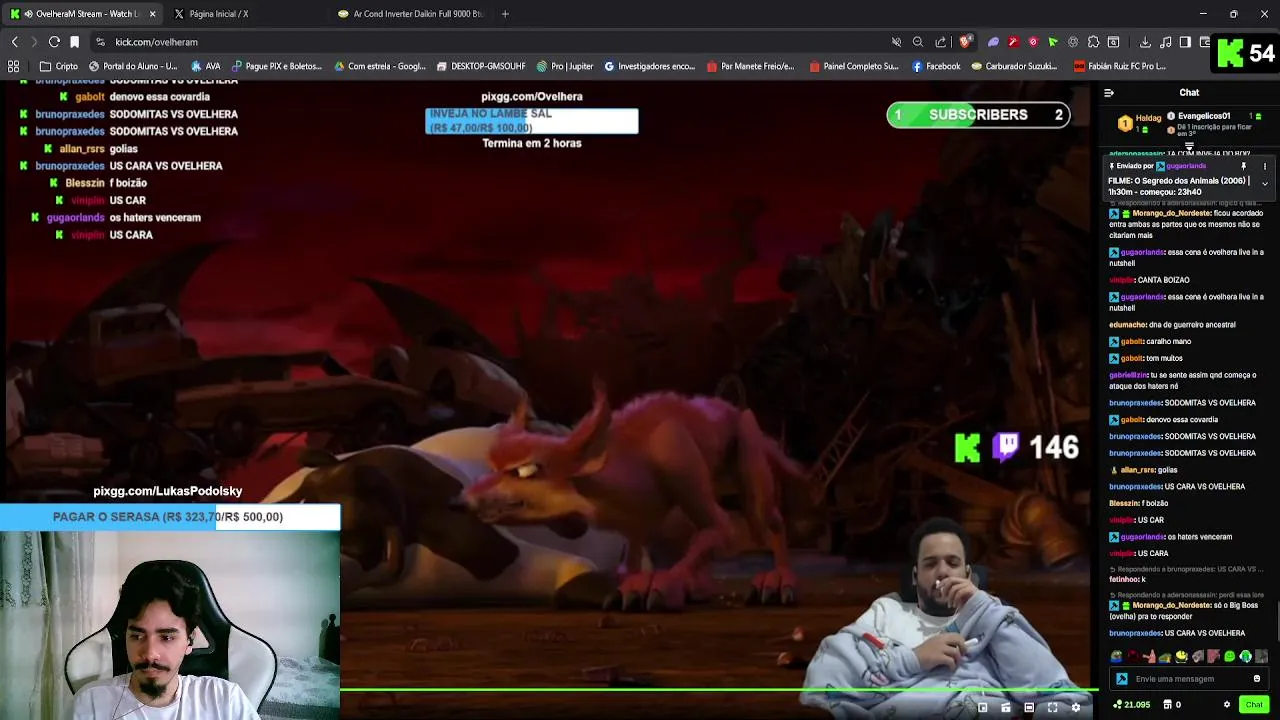This screenshot has width=1280, height=720.
Task: Open the pinned message three-dot menu
Action: coord(1264,166)
